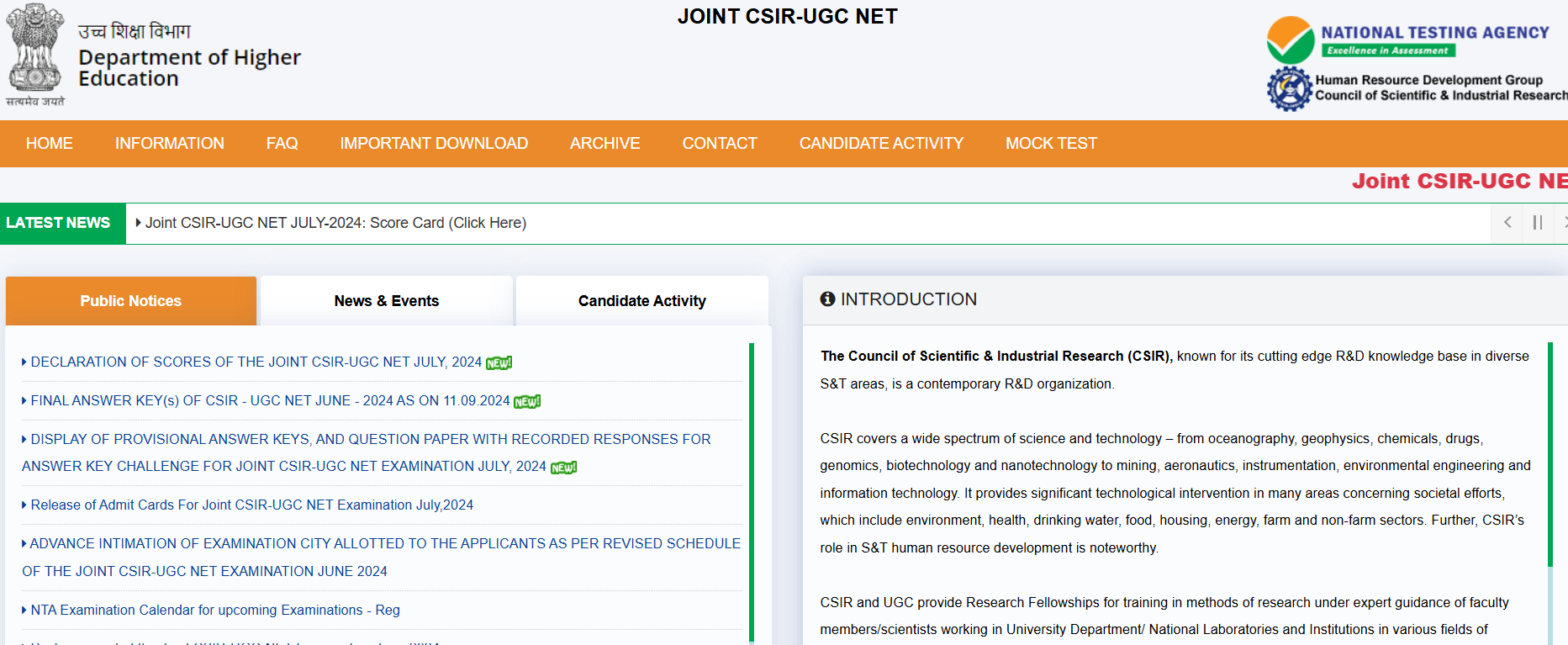The image size is (1568, 645).
Task: Click the Introduction panel green scrollbar
Action: [1550, 454]
